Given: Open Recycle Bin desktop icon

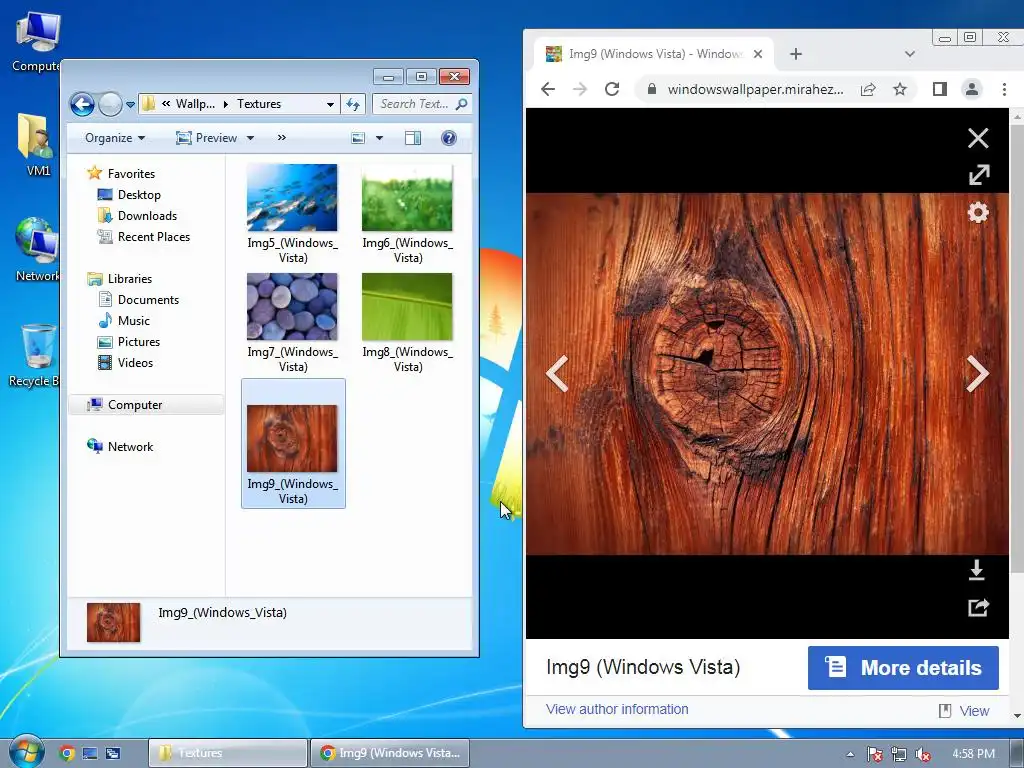Looking at the screenshot, I should pyautogui.click(x=36, y=355).
